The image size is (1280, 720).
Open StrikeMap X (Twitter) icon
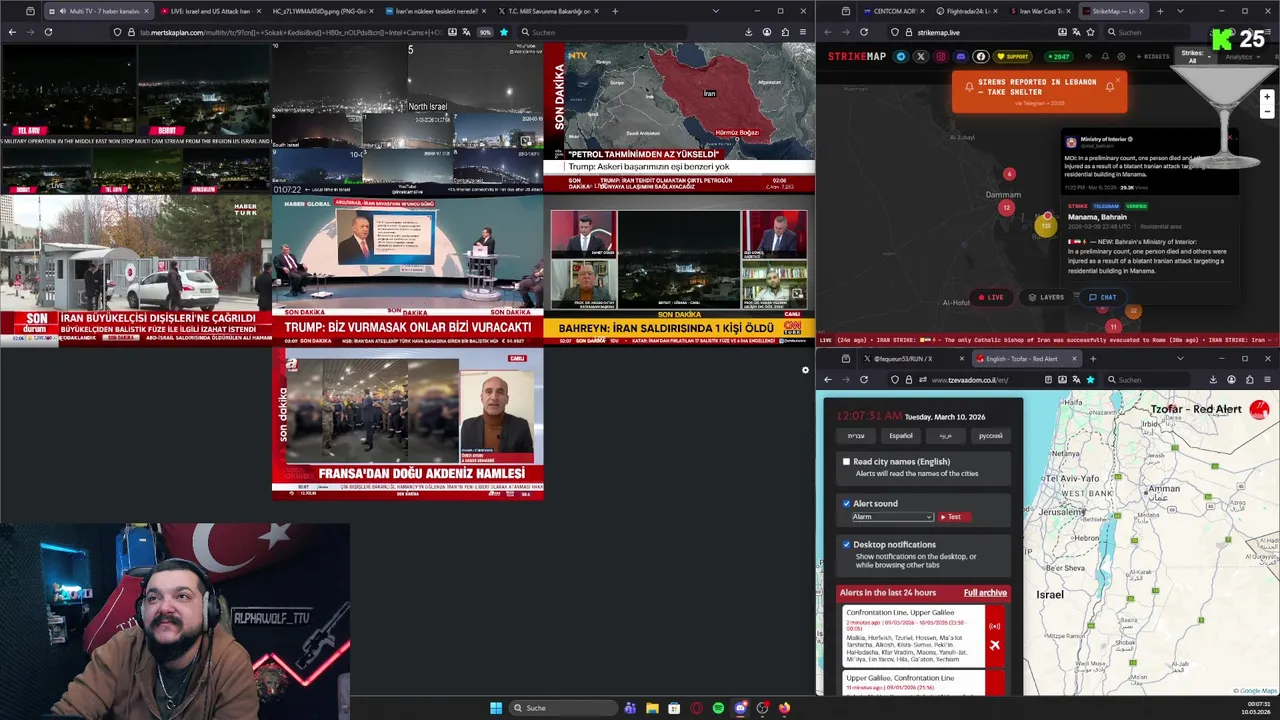pos(920,57)
